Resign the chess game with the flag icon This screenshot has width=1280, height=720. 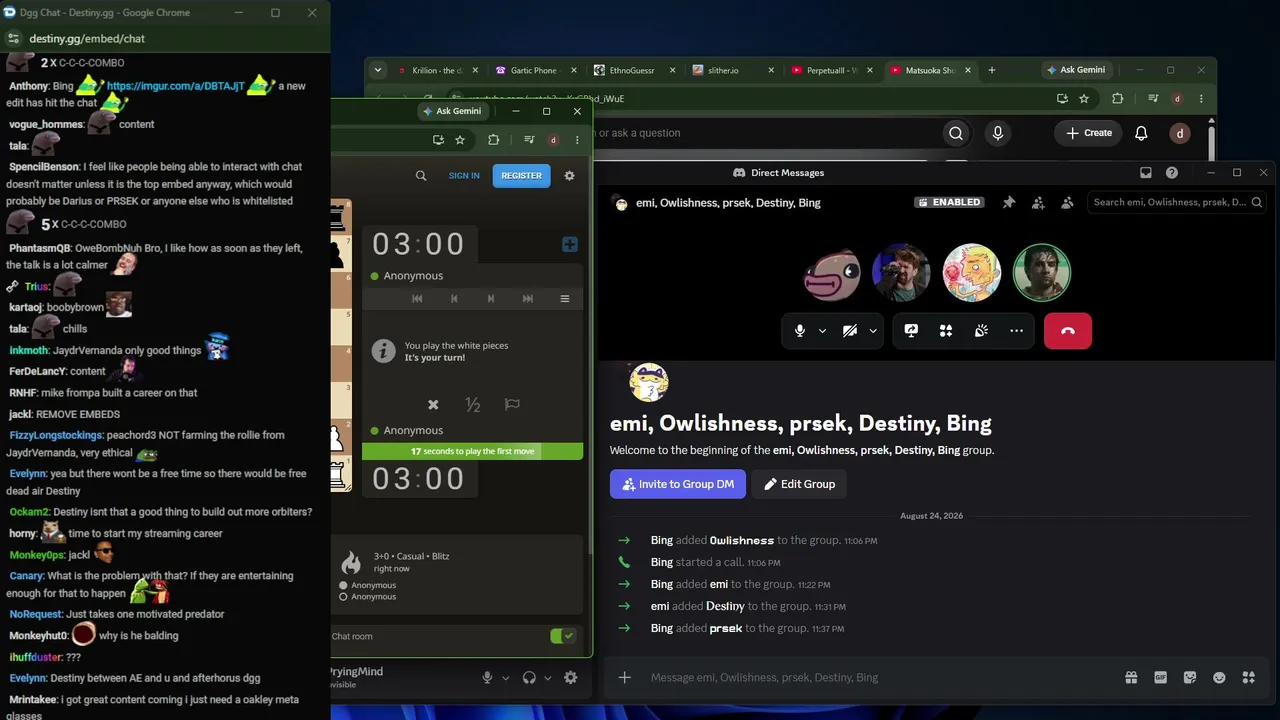pyautogui.click(x=512, y=404)
